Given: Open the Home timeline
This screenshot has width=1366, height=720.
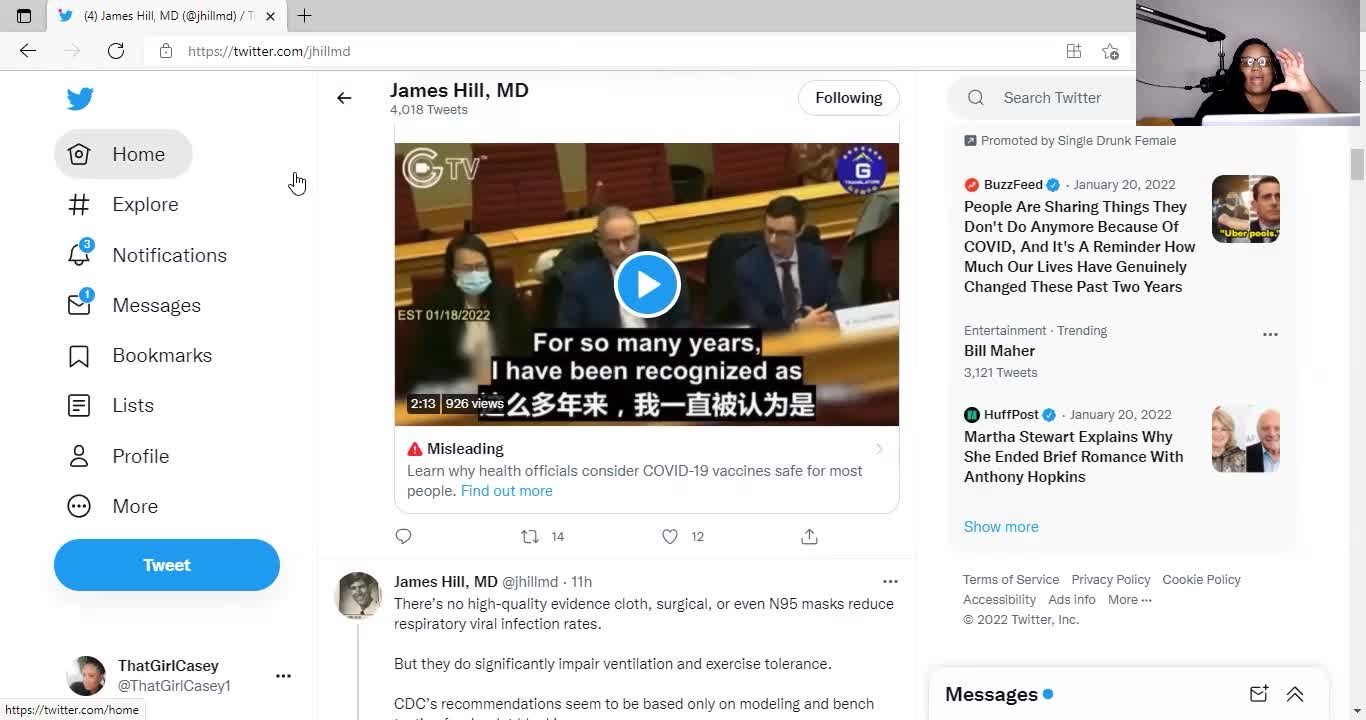Looking at the screenshot, I should point(123,154).
